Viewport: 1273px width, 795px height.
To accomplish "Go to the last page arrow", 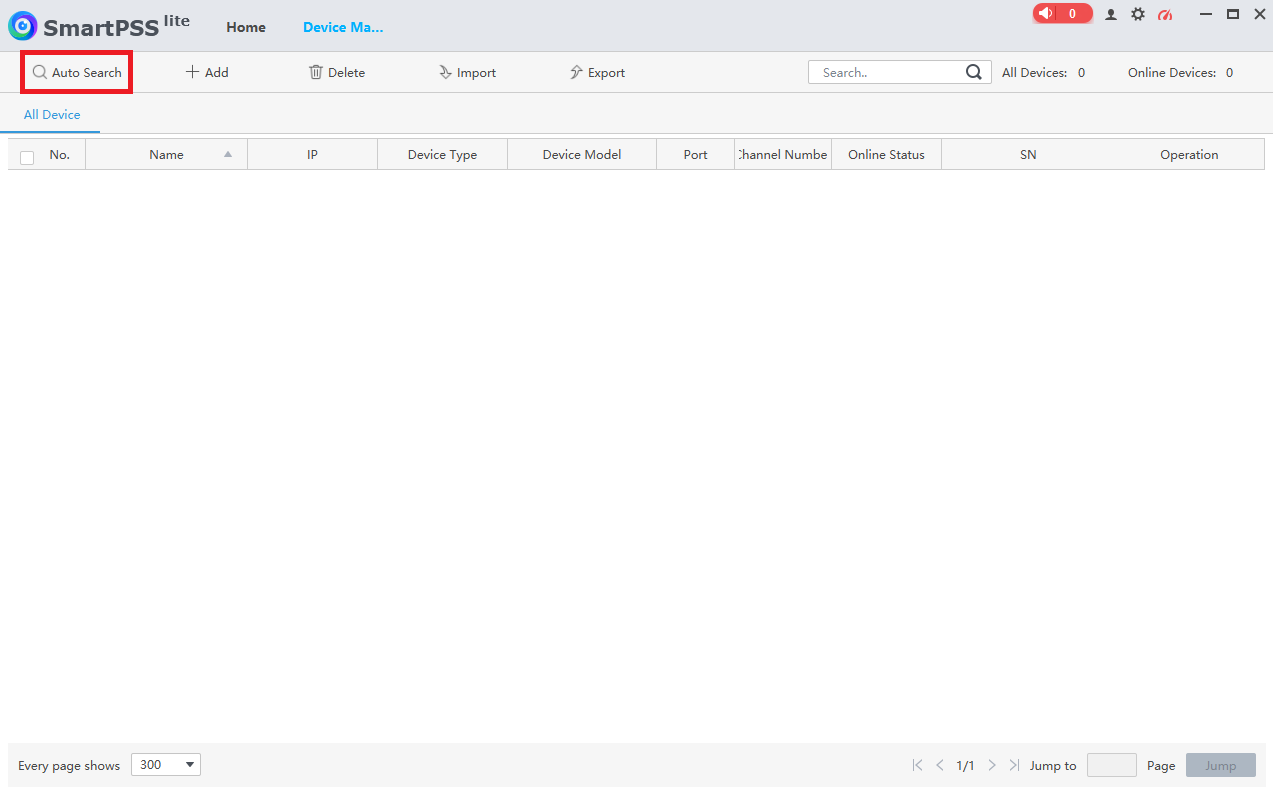I will coord(1014,765).
